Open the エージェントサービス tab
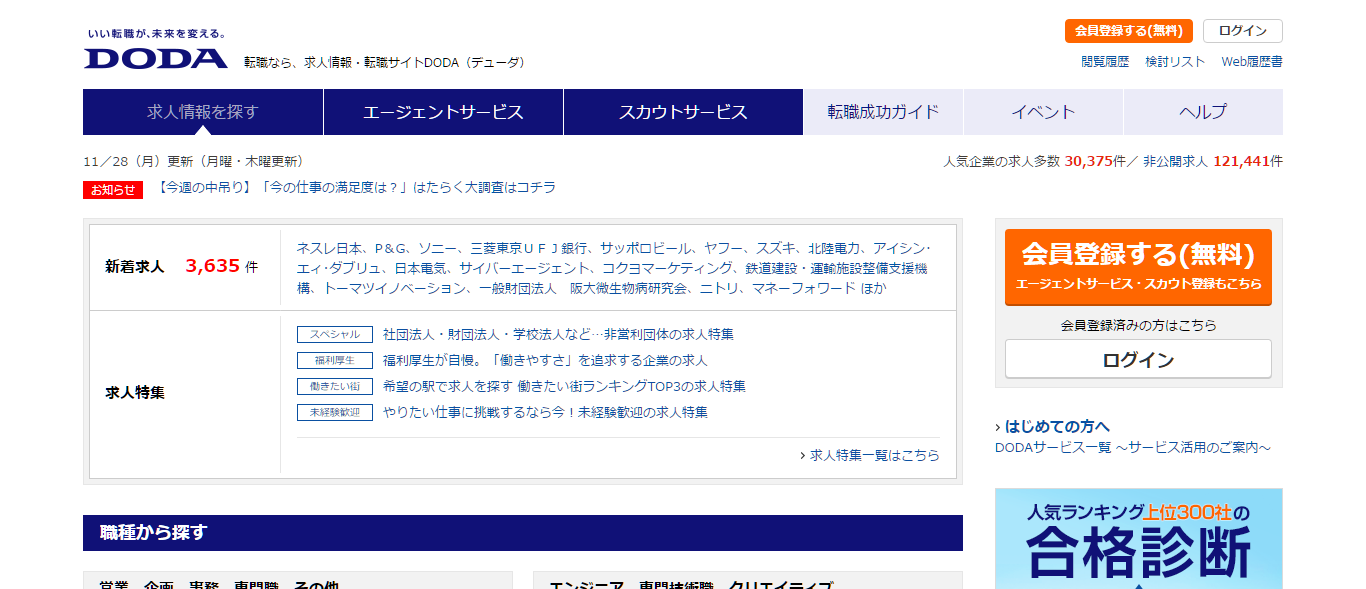Viewport: 1366px width, 589px height. (443, 112)
